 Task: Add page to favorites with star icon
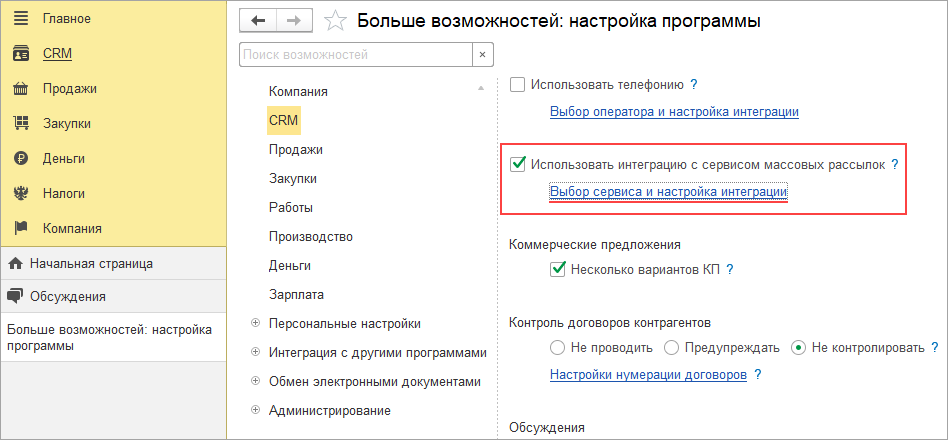click(x=336, y=21)
